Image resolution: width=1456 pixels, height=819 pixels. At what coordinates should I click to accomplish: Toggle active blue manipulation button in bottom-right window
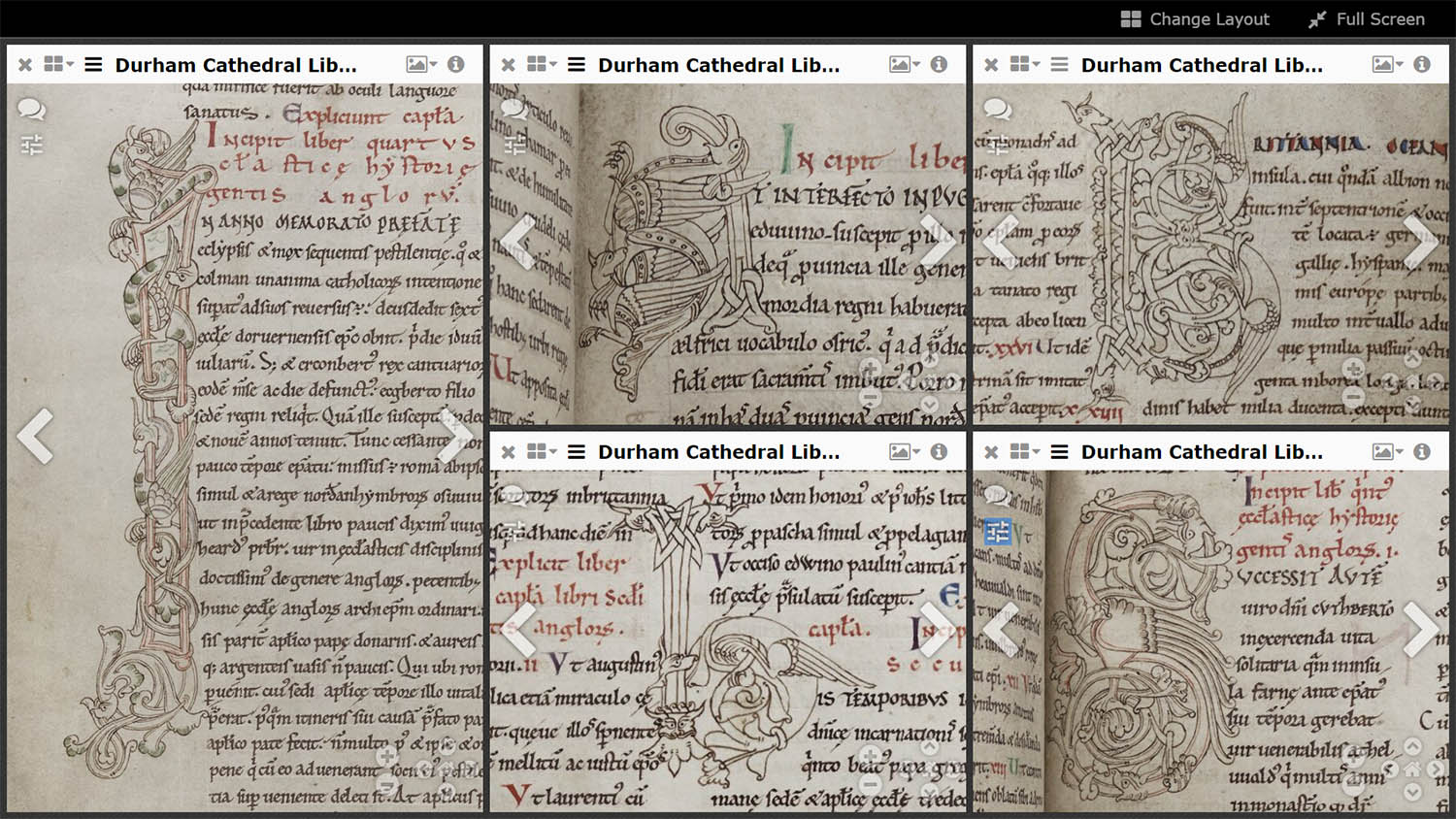click(x=998, y=532)
